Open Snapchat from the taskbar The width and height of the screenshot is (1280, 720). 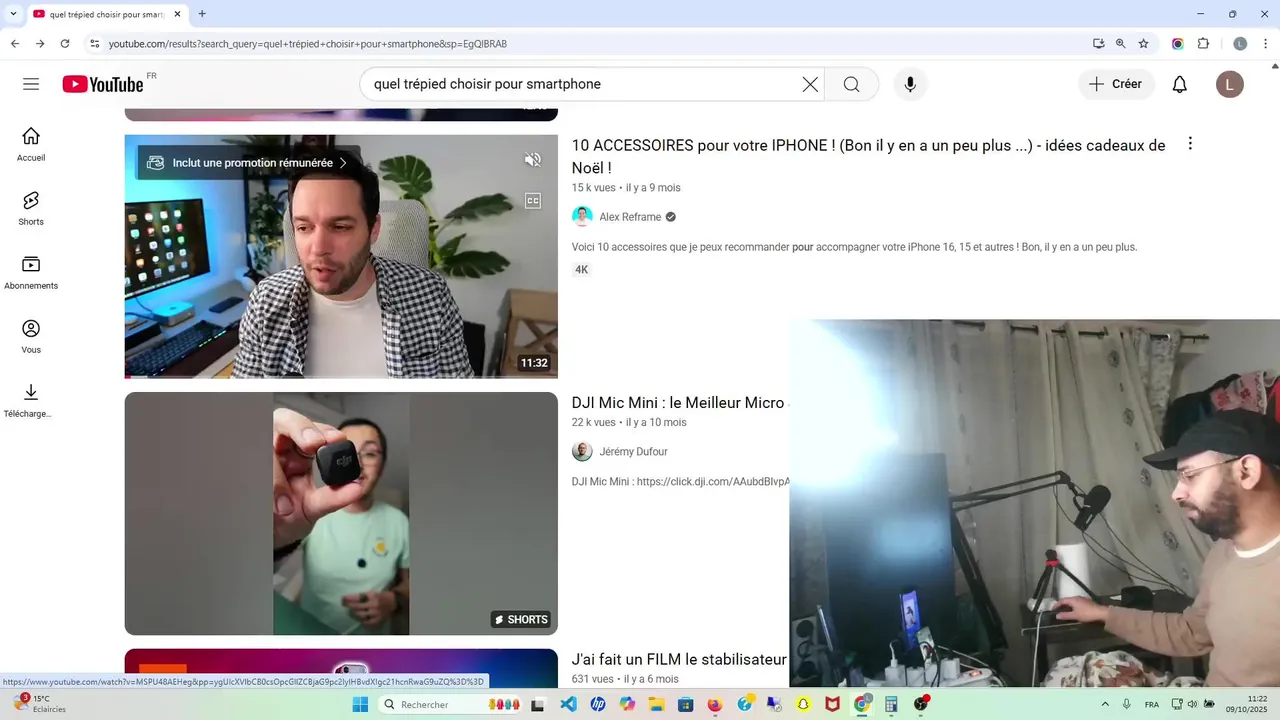point(803,704)
